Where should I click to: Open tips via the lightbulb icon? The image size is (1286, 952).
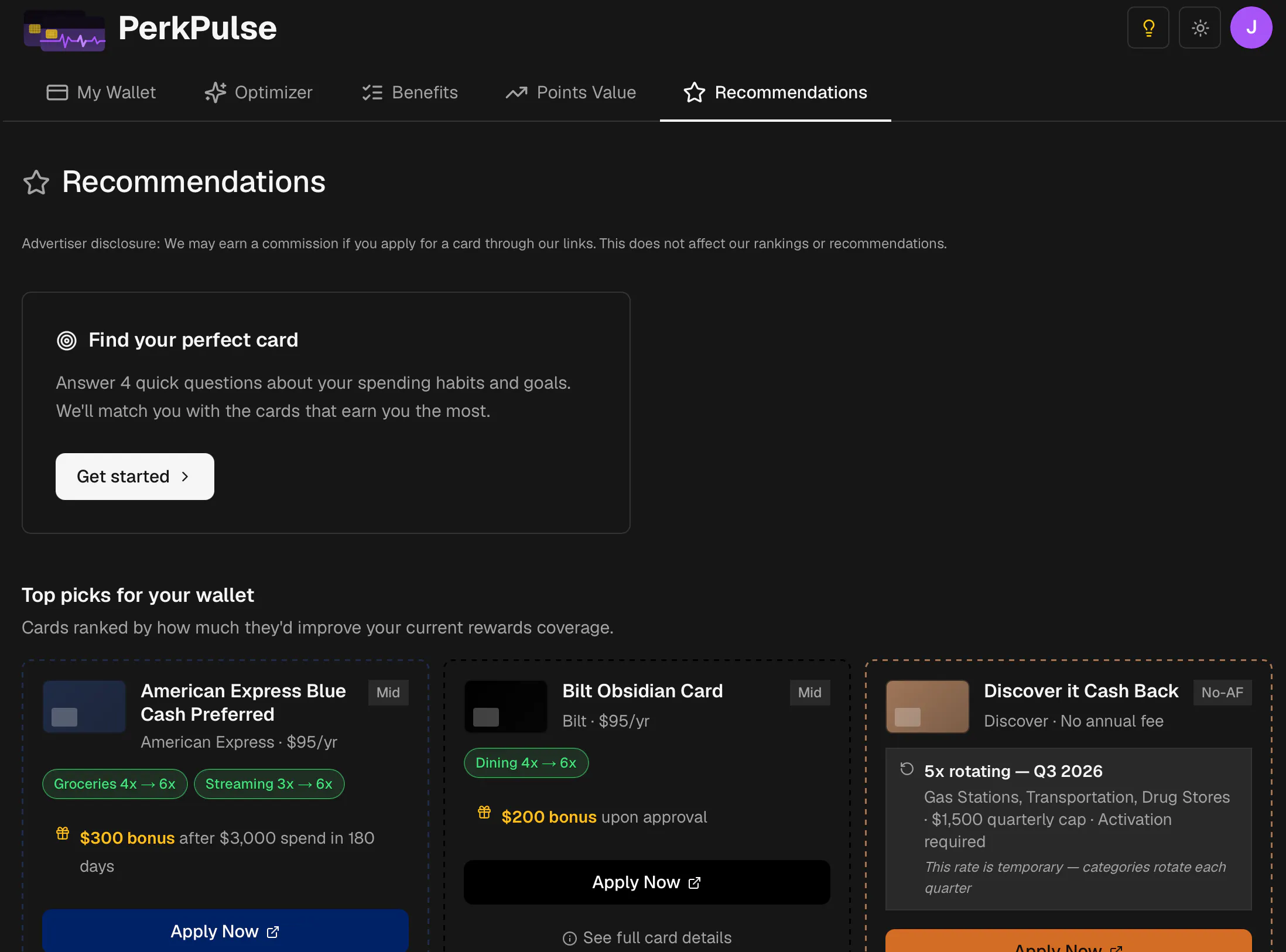click(1148, 28)
